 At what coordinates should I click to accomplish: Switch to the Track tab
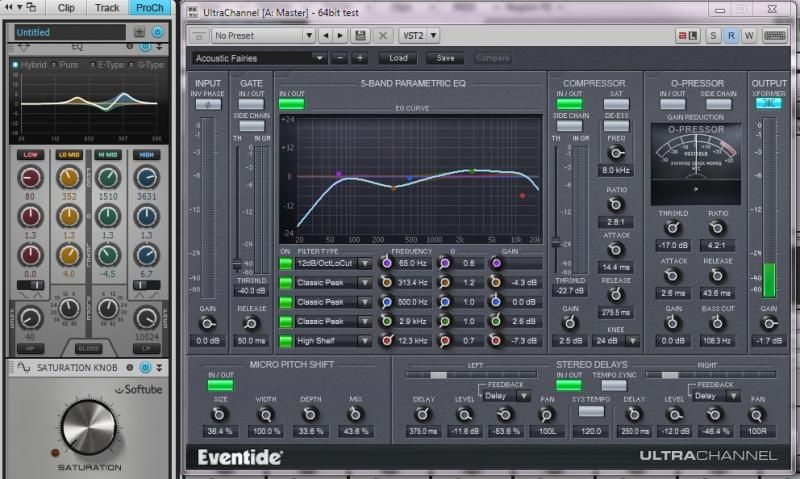(107, 8)
